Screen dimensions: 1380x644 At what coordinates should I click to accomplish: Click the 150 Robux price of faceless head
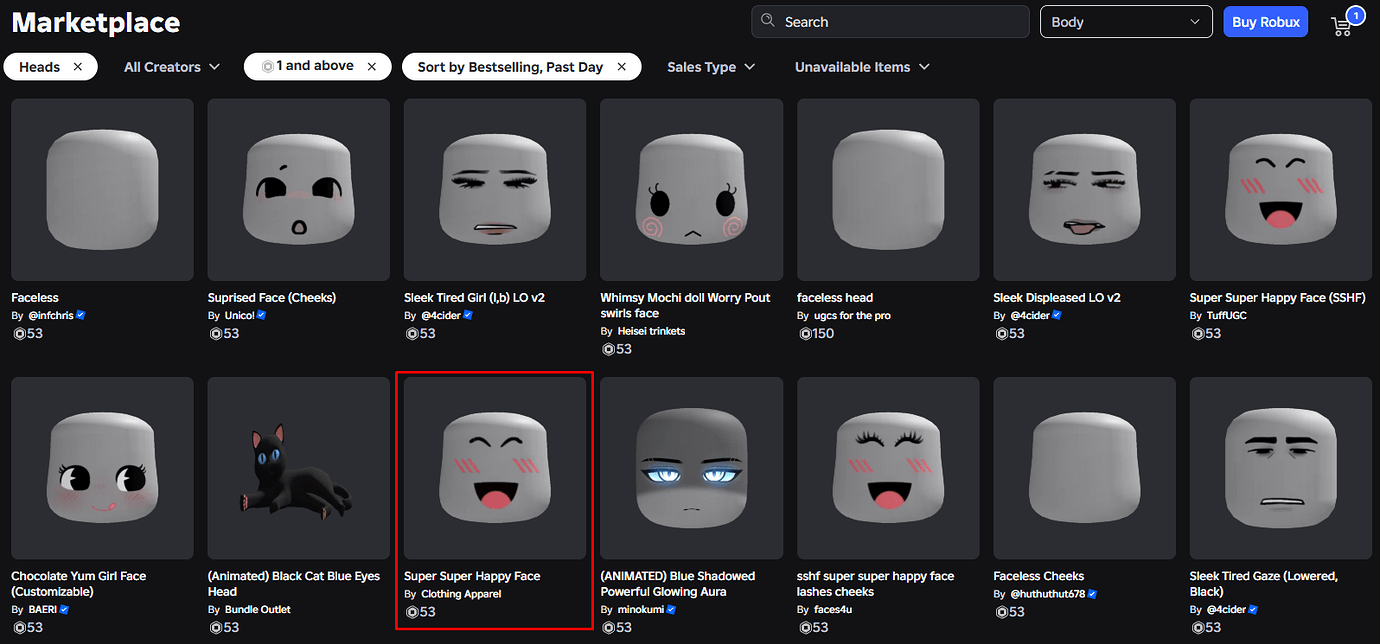pos(816,333)
